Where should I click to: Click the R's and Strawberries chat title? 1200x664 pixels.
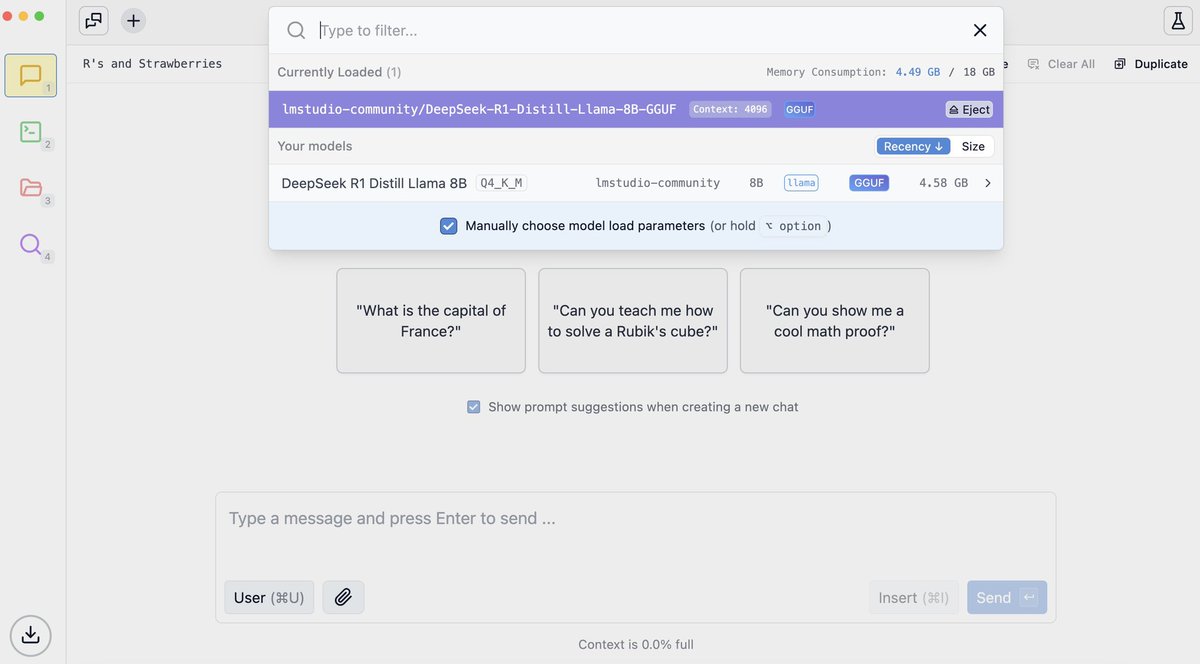click(152, 64)
